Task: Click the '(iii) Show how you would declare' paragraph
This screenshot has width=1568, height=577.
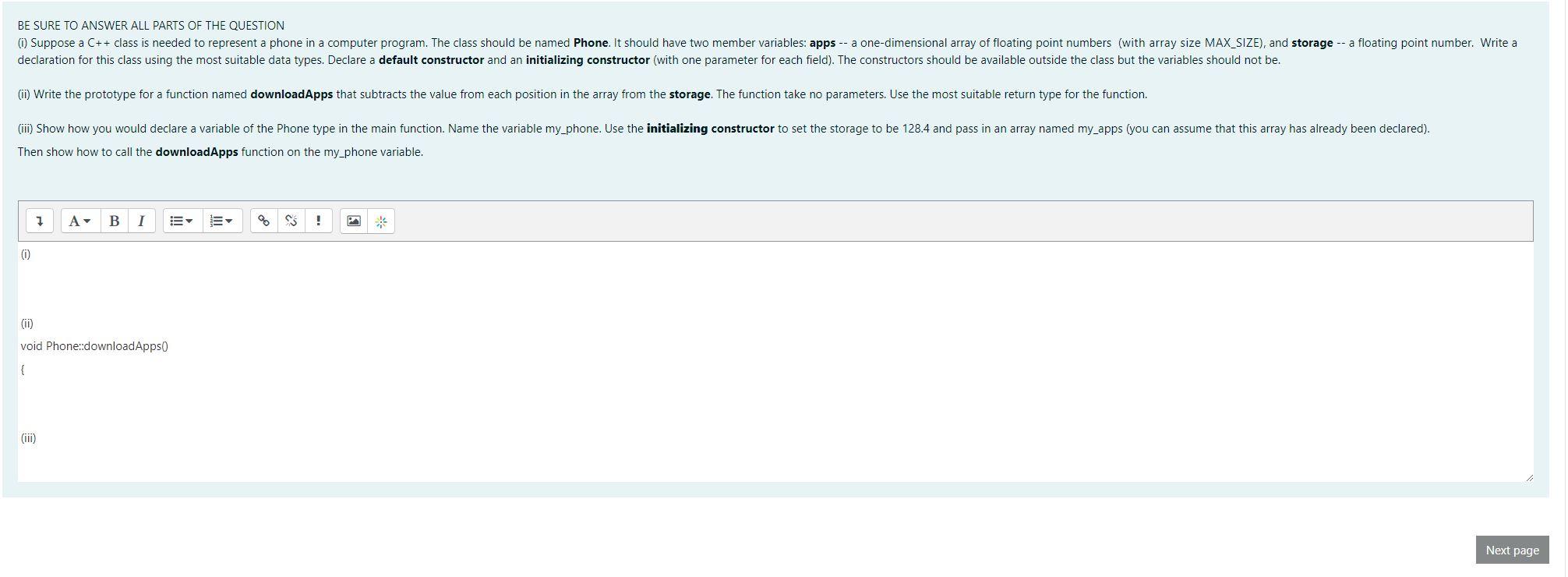Action: [723, 129]
